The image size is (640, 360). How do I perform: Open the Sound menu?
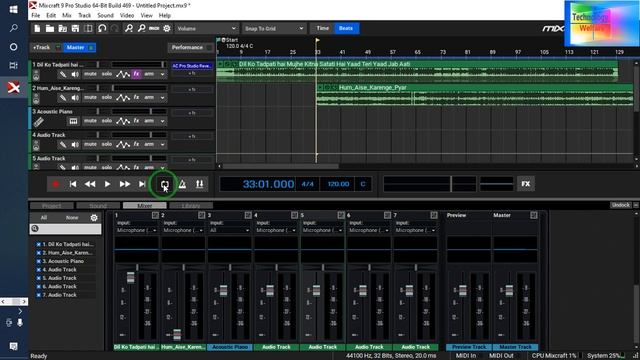click(x=105, y=16)
